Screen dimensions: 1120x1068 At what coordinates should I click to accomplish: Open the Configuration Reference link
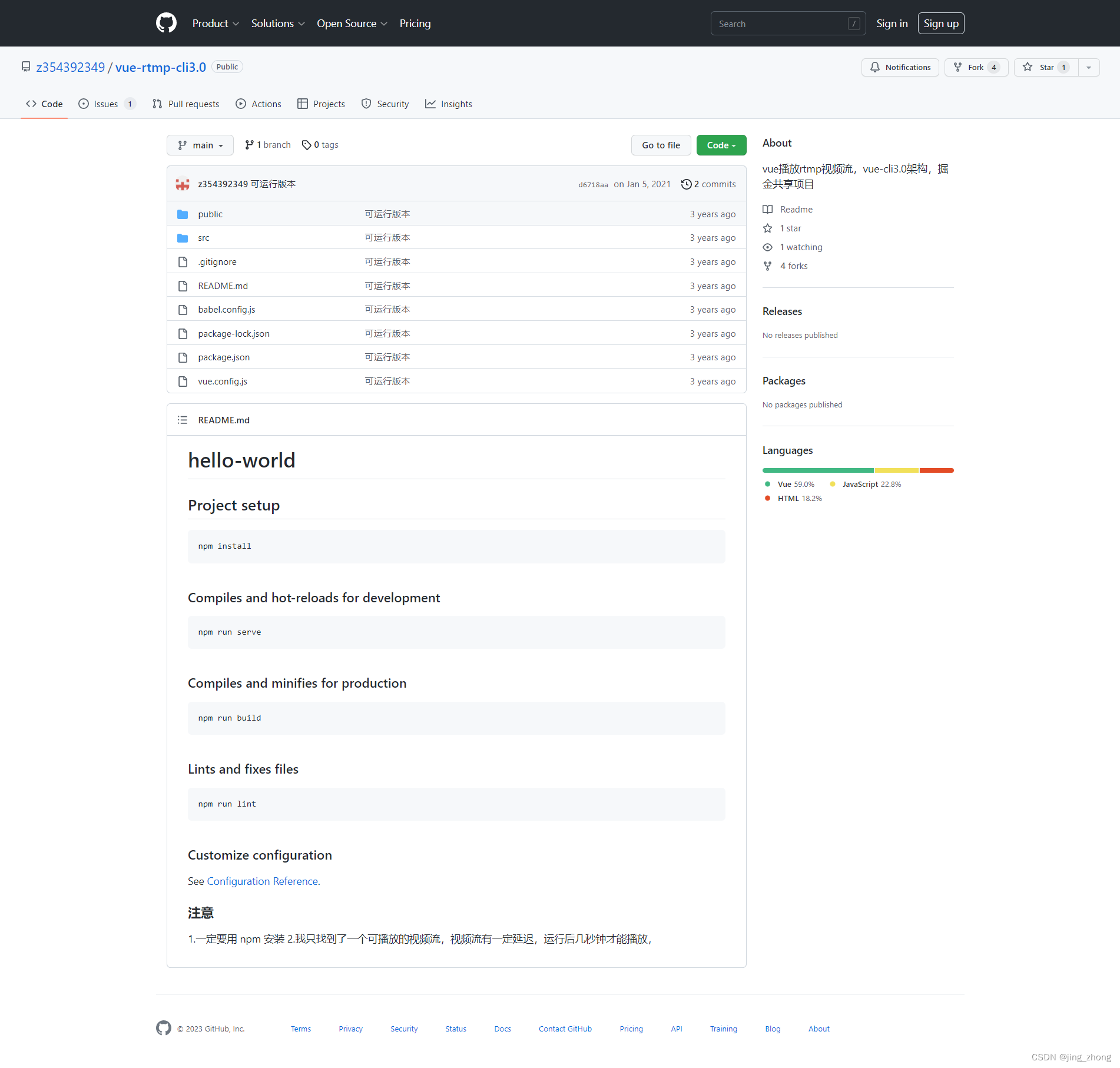263,881
